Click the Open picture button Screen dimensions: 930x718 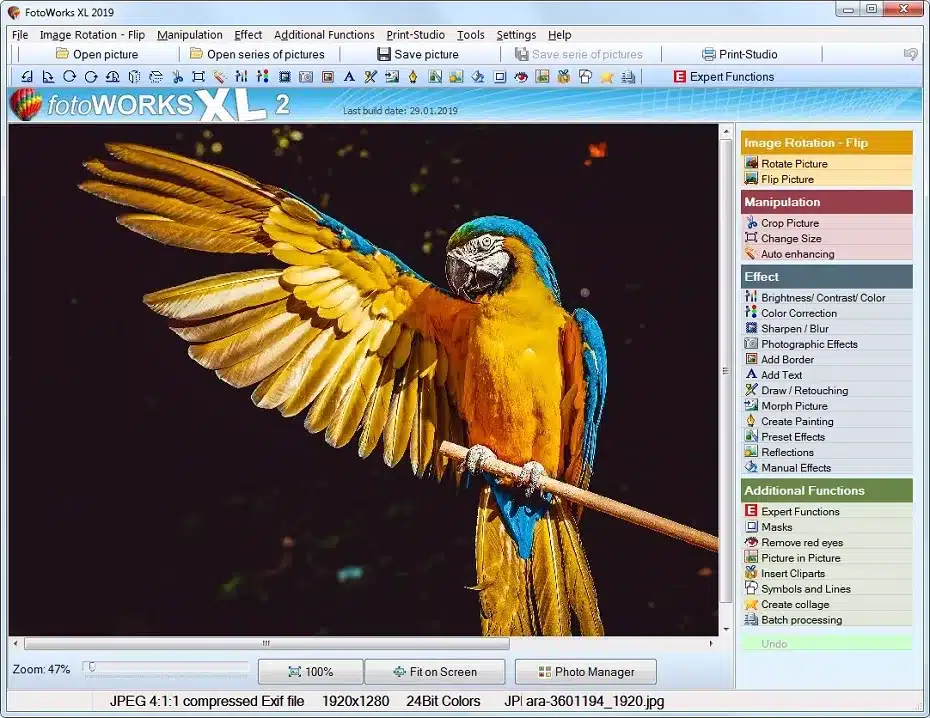97,55
